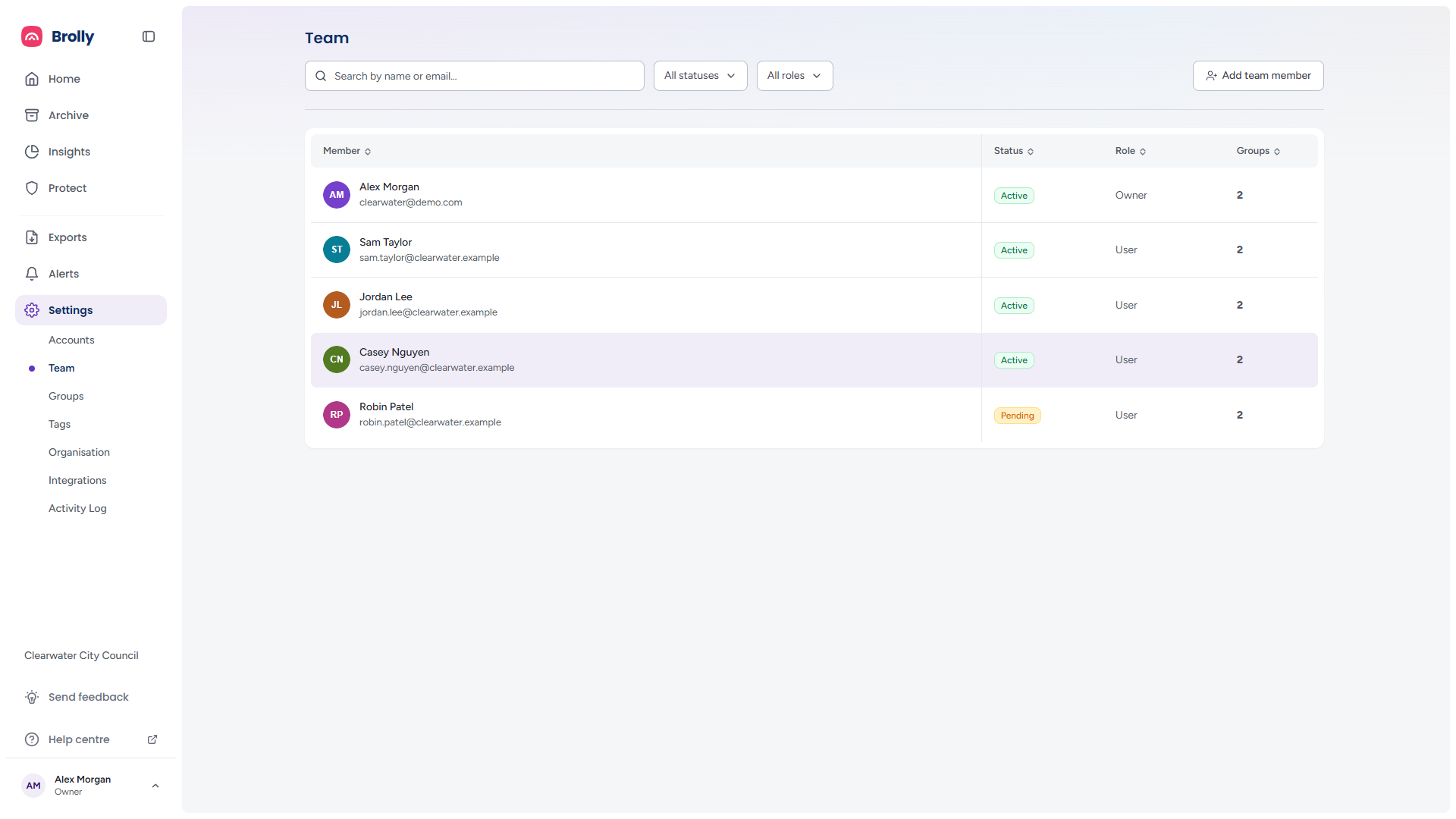Image resolution: width=1456 pixels, height=819 pixels.
Task: Select the Team submenu item
Action: tap(61, 368)
